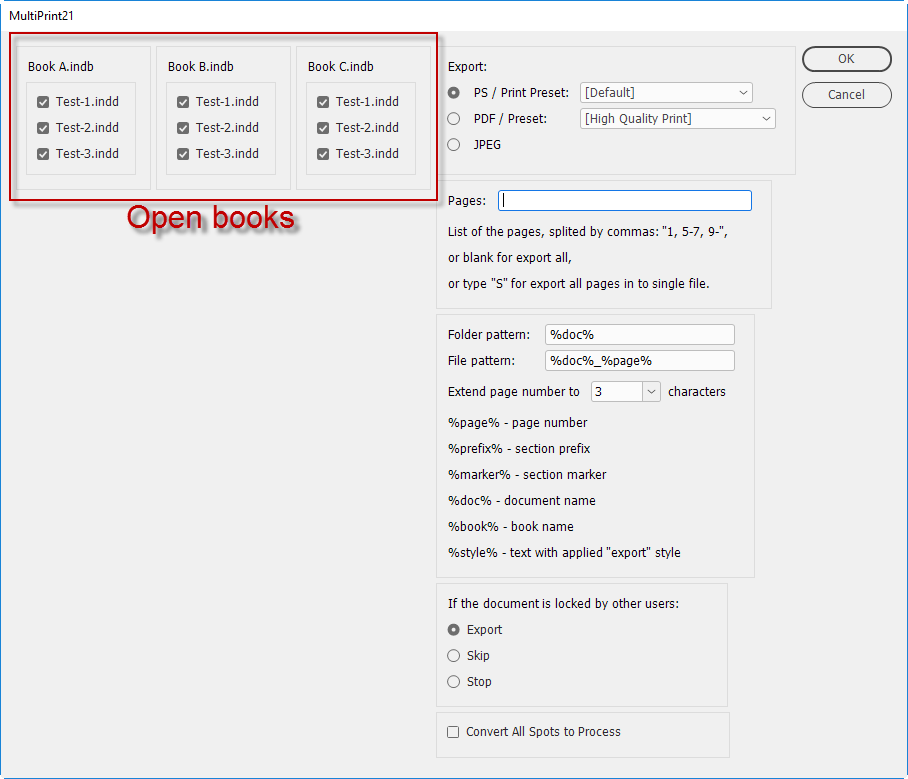This screenshot has width=908, height=779.
Task: Choose JPEG export radio button
Action: tap(454, 145)
